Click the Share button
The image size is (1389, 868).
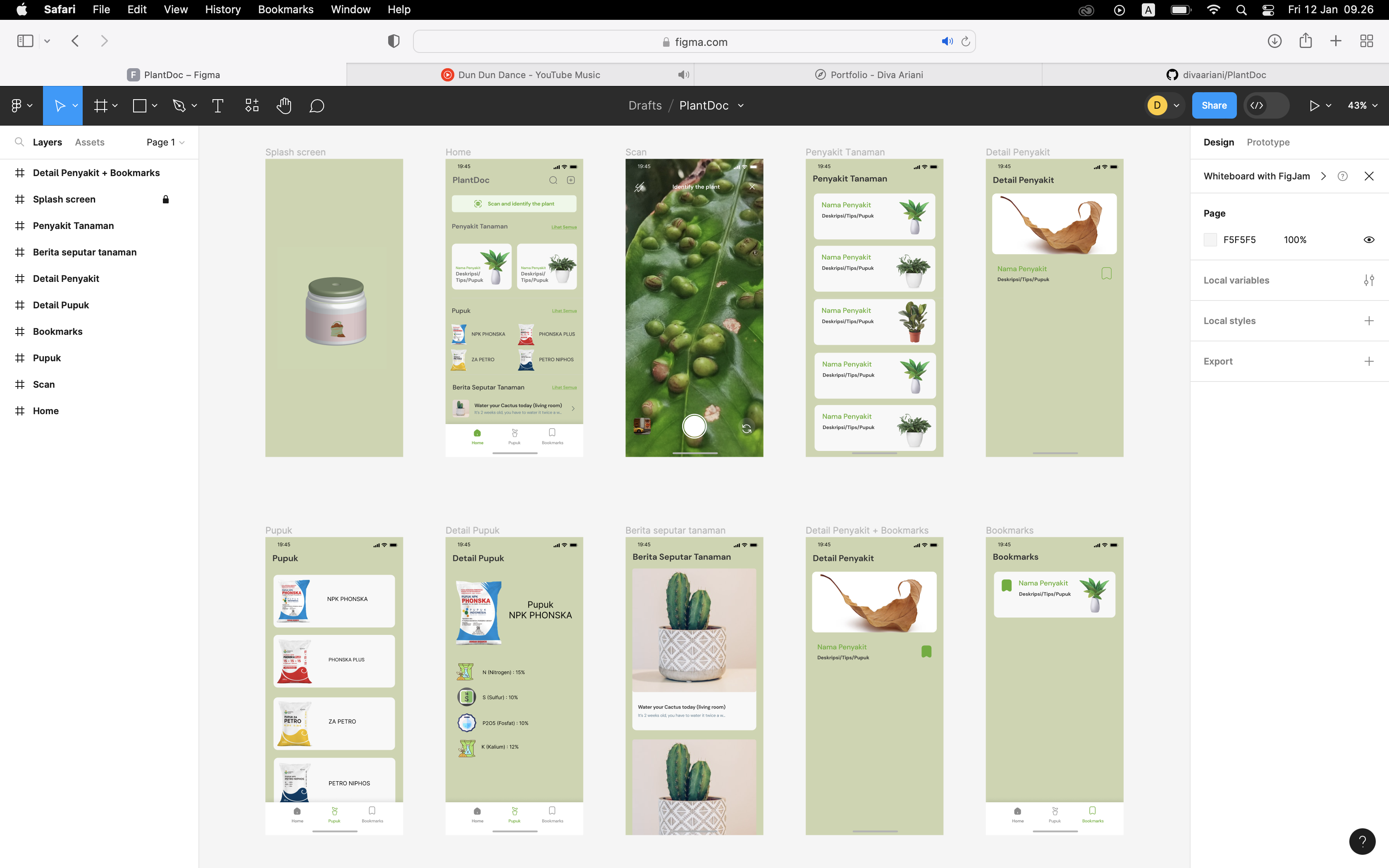pyautogui.click(x=1214, y=105)
